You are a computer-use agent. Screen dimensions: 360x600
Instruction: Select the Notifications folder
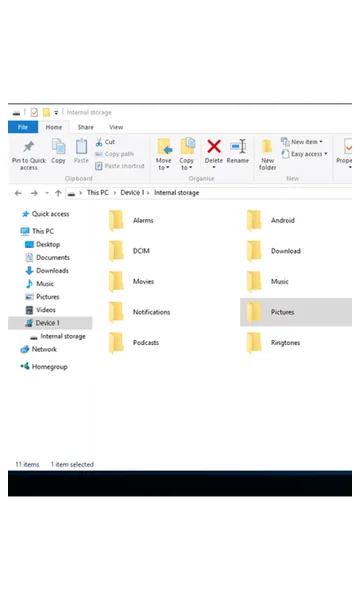[139, 312]
